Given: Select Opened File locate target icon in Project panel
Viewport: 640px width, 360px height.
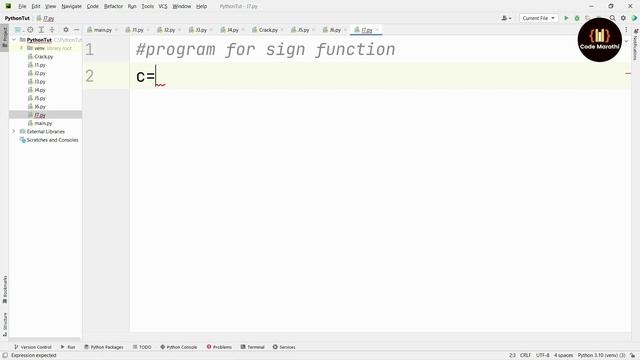Looking at the screenshot, I should [30, 30].
